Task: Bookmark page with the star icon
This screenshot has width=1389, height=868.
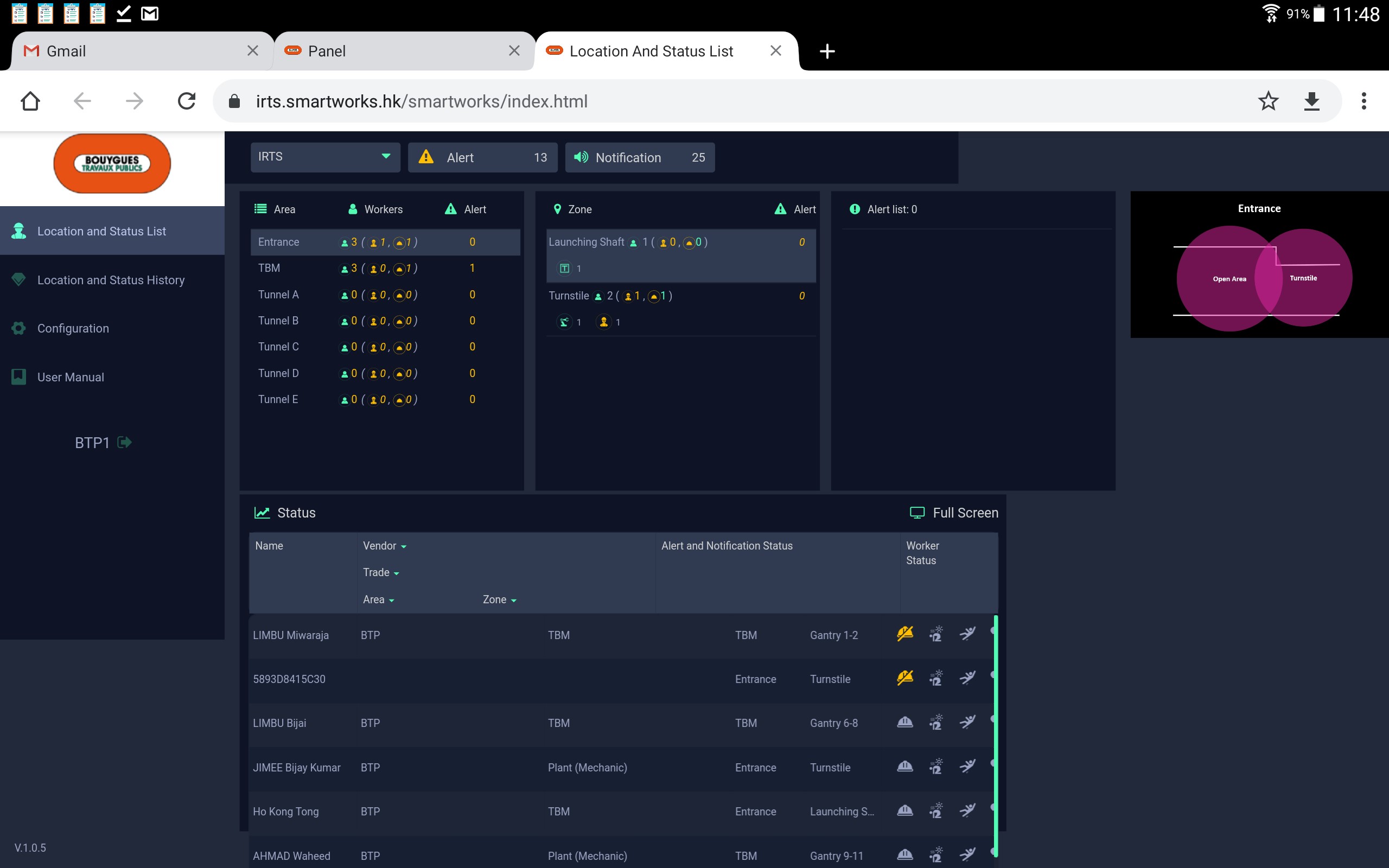Action: (x=1268, y=101)
